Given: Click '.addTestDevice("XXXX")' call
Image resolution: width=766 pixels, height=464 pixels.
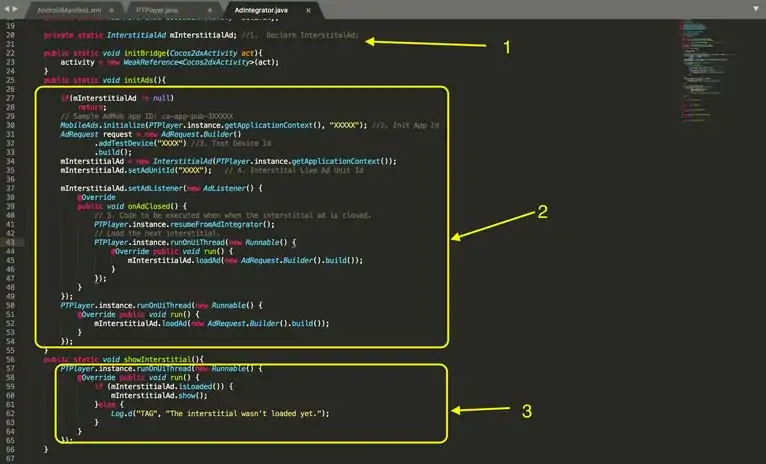Looking at the screenshot, I should [x=140, y=144].
